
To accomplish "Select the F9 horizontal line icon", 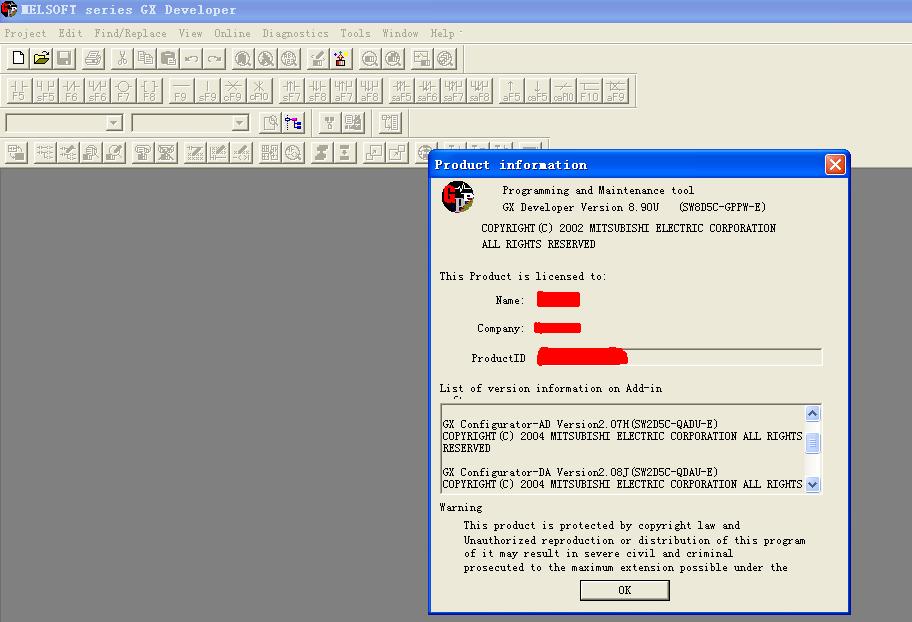I will point(180,91).
